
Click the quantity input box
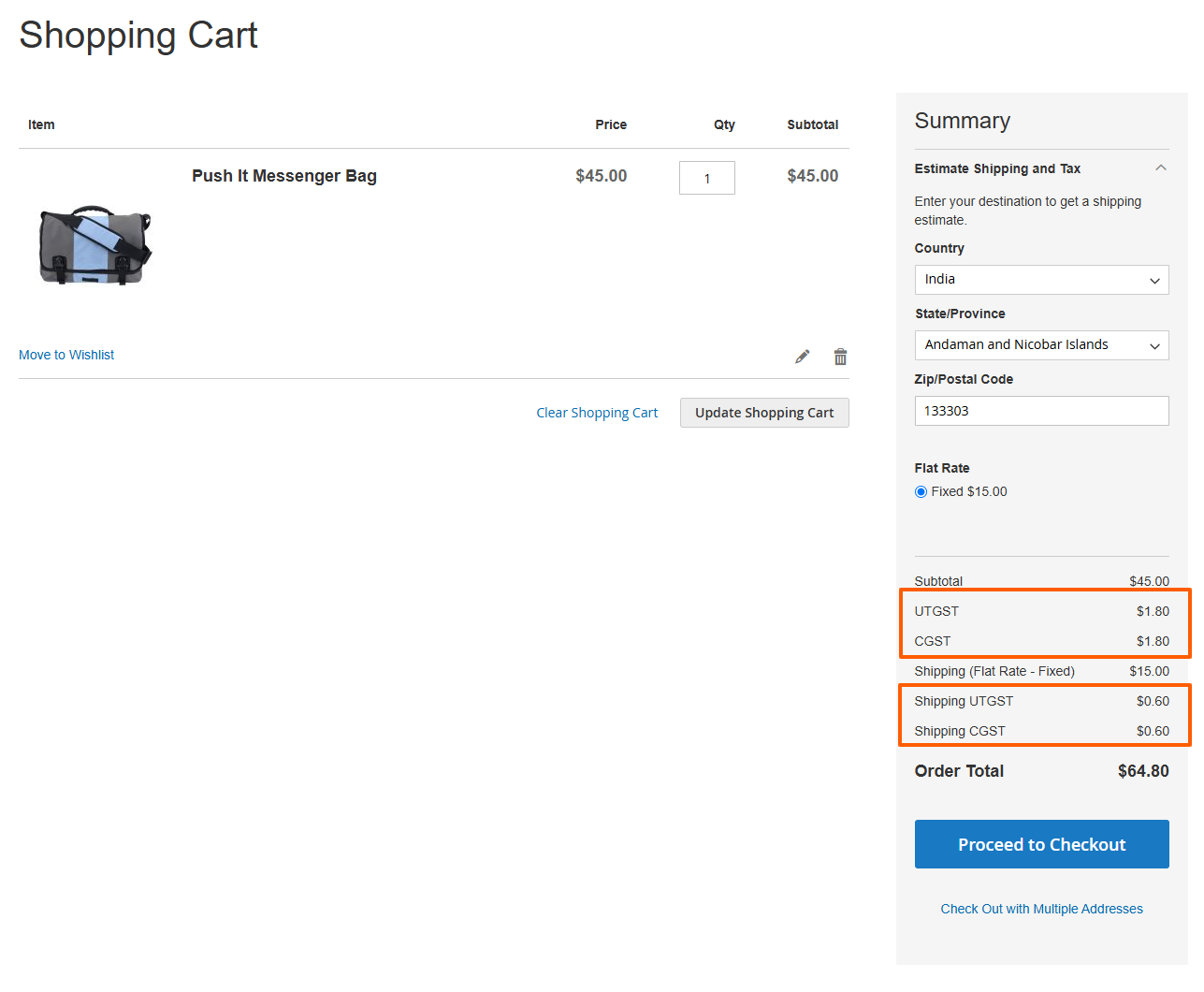(x=707, y=178)
